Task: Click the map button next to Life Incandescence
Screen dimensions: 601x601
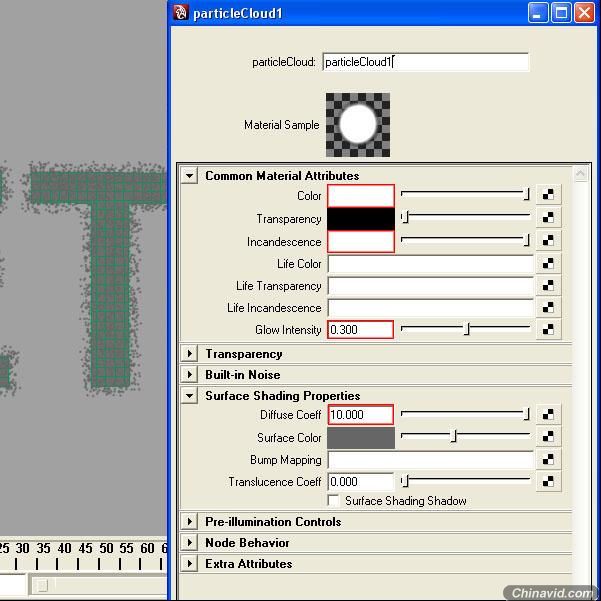Action: coord(548,307)
